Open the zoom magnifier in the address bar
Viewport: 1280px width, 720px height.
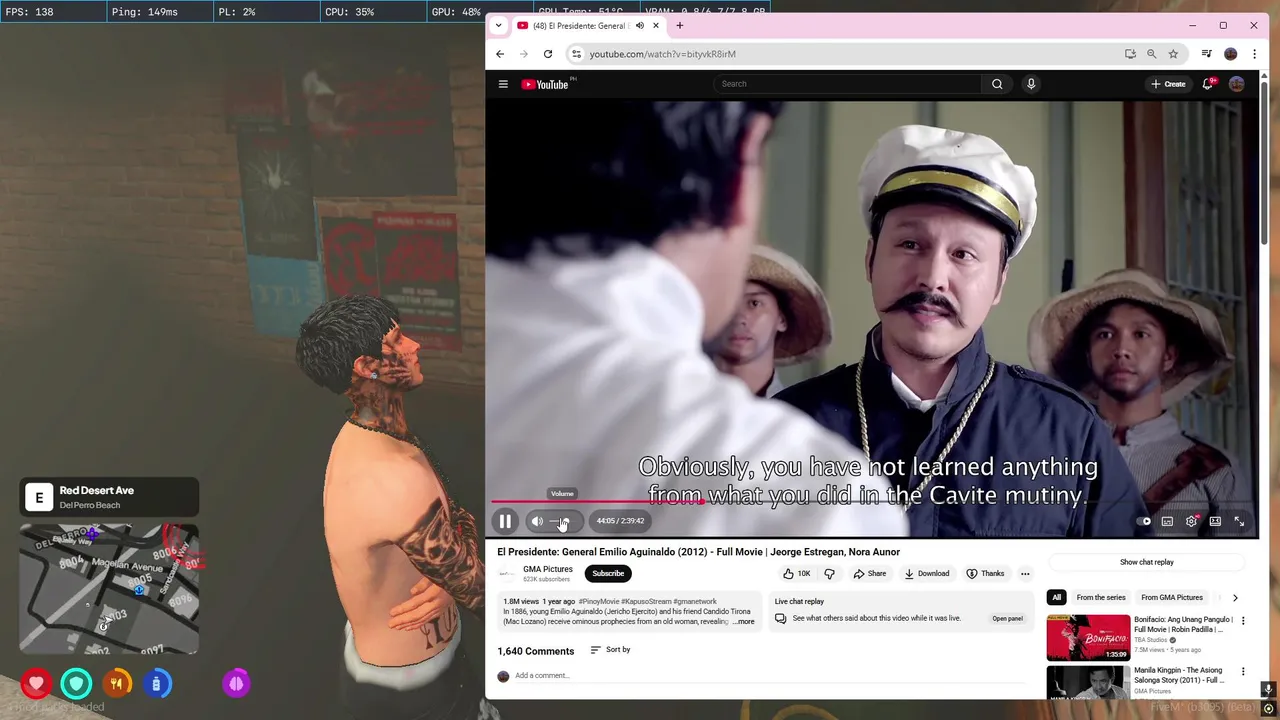coord(1152,54)
